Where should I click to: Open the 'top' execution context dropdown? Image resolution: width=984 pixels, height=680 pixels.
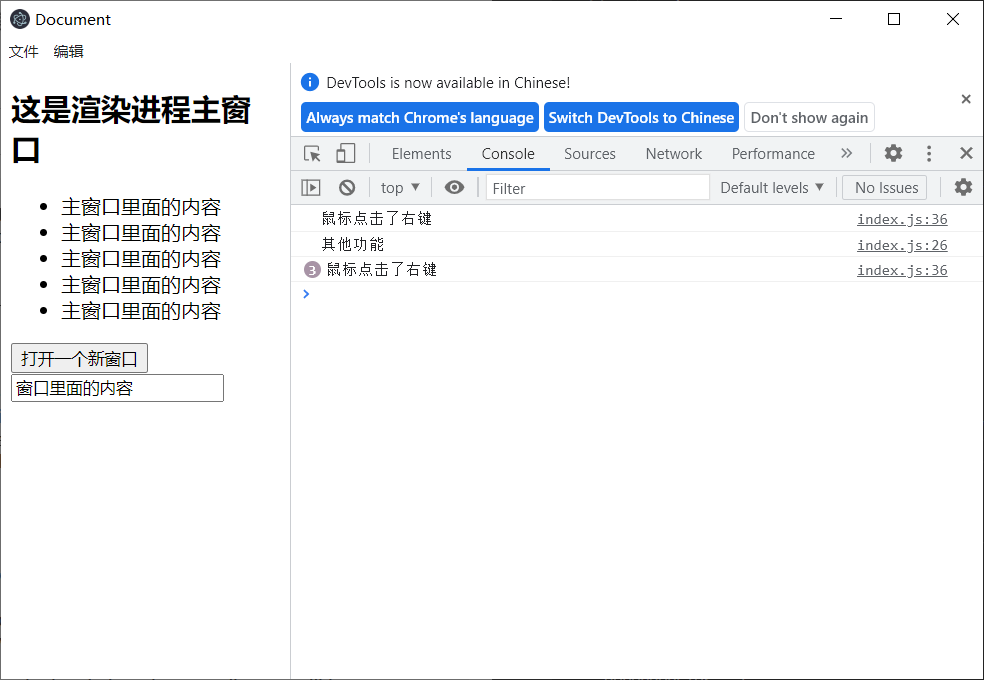(398, 187)
